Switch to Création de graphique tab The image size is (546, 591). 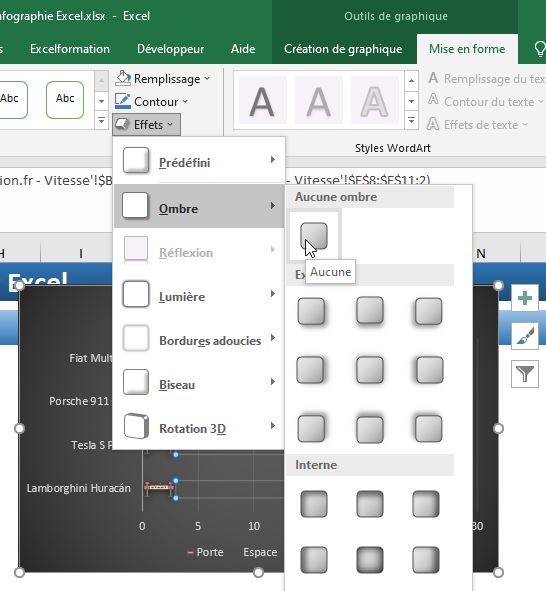click(x=343, y=49)
